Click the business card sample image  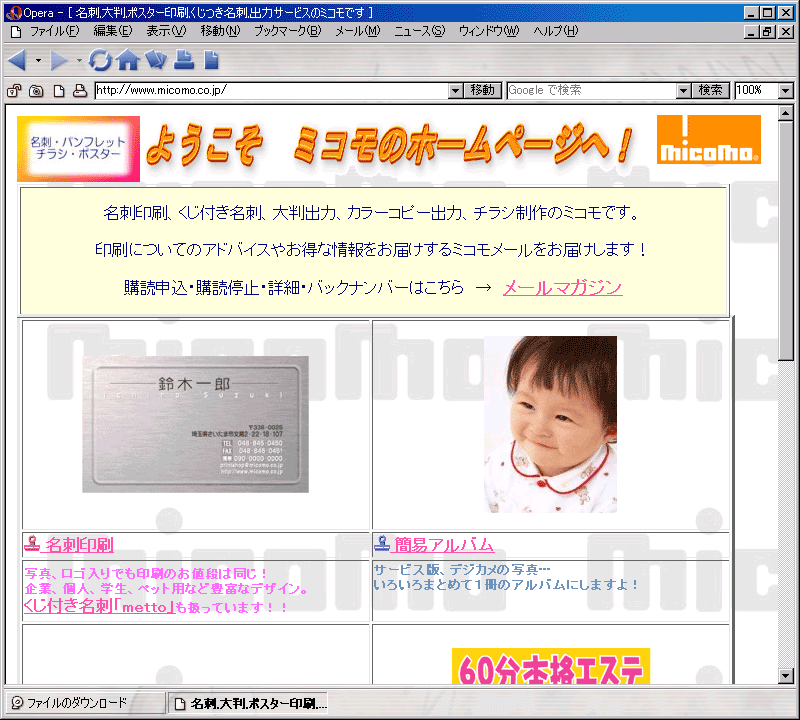(195, 424)
